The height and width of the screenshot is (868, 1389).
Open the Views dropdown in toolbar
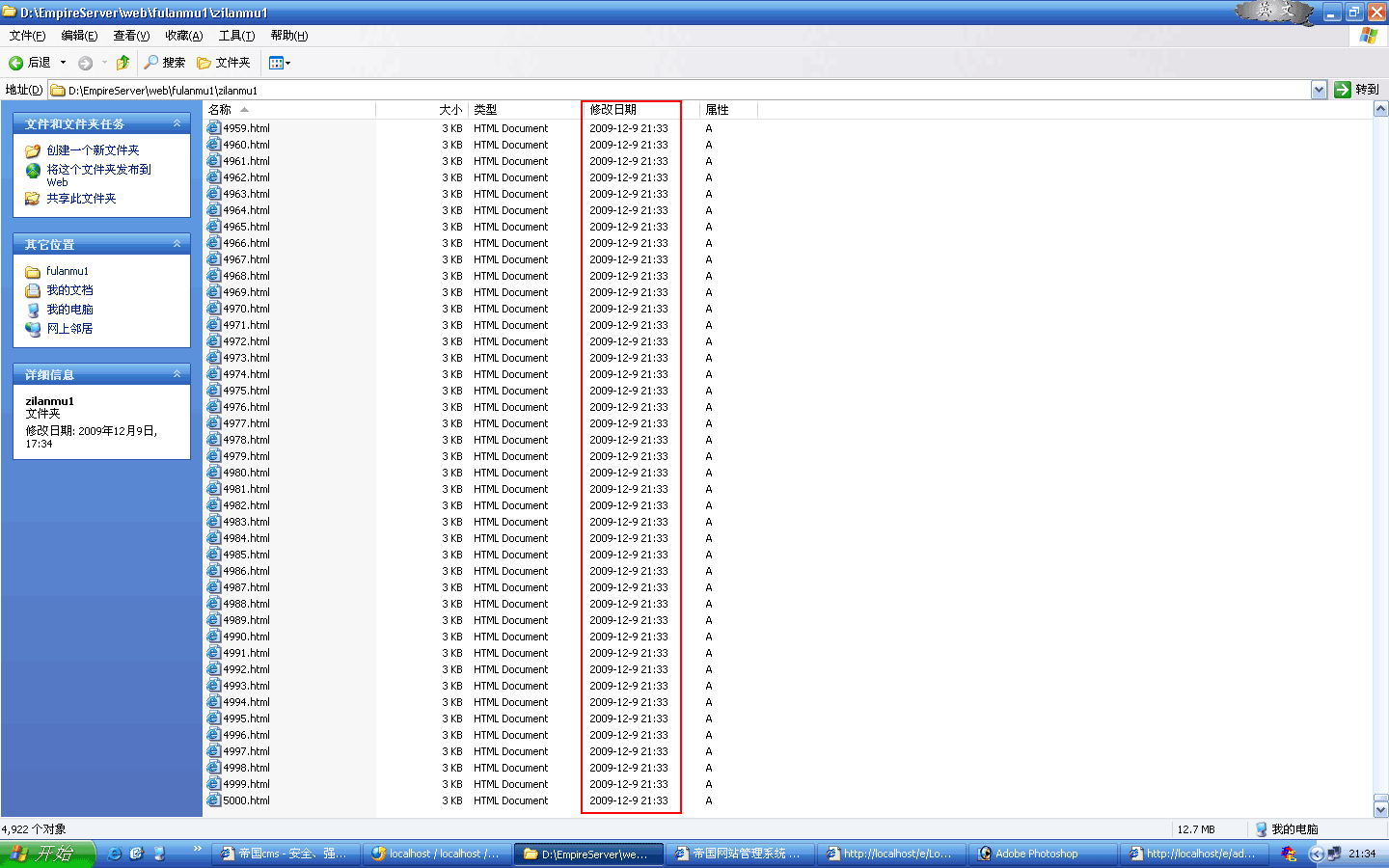279,63
